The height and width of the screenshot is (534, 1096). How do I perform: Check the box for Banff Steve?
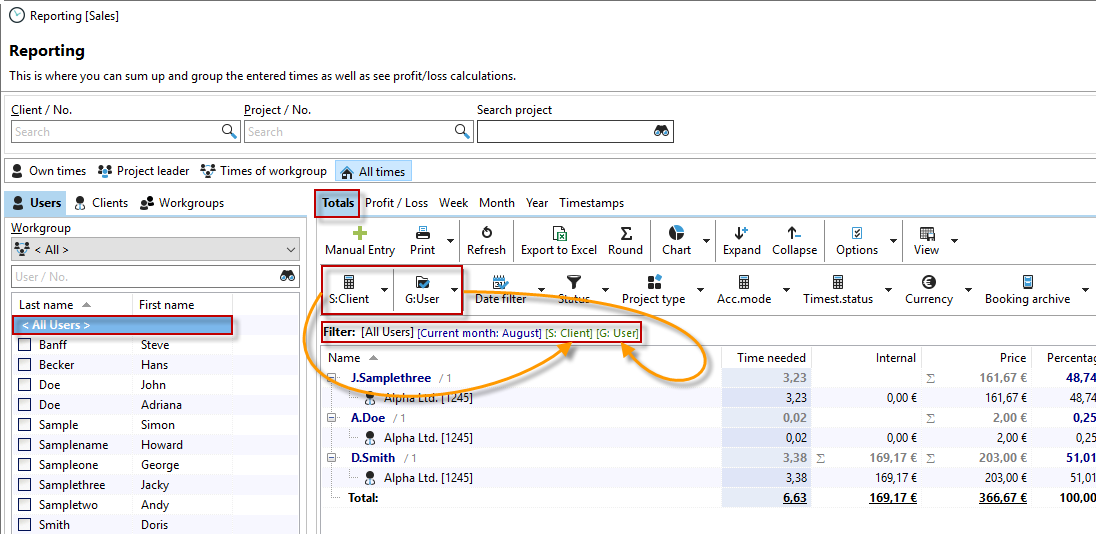[25, 345]
